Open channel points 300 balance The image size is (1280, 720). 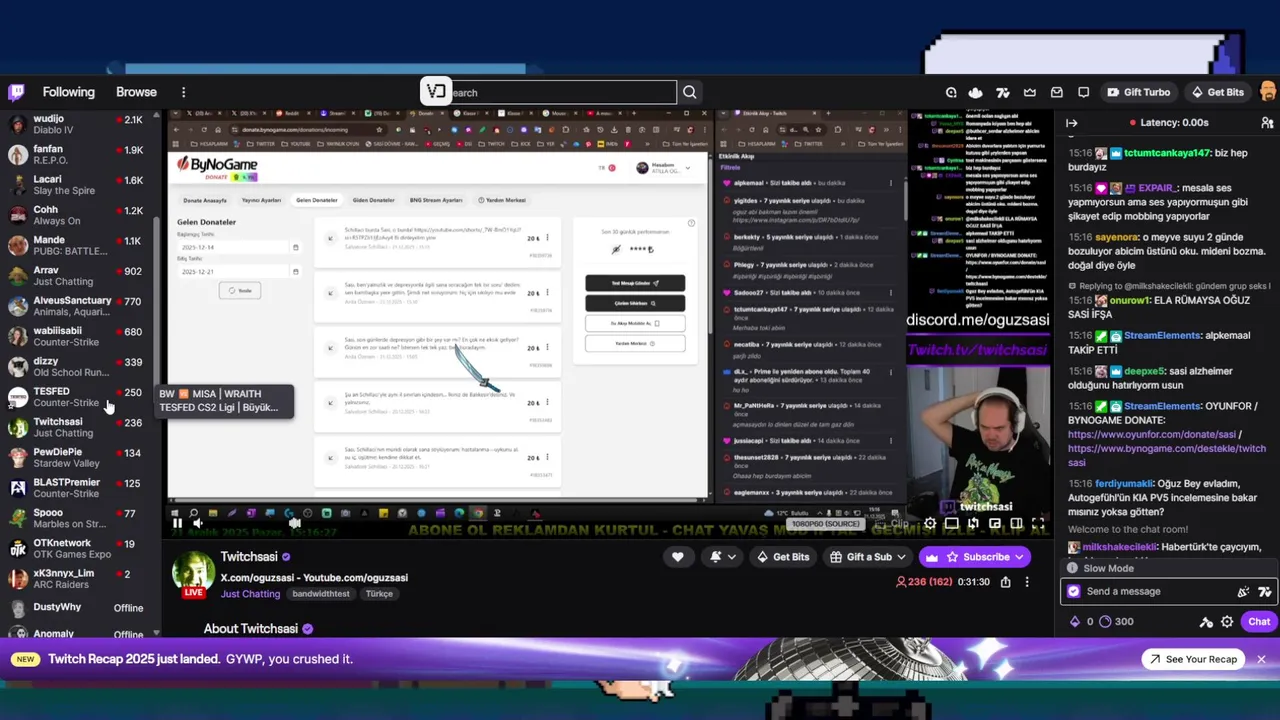tap(1115, 622)
